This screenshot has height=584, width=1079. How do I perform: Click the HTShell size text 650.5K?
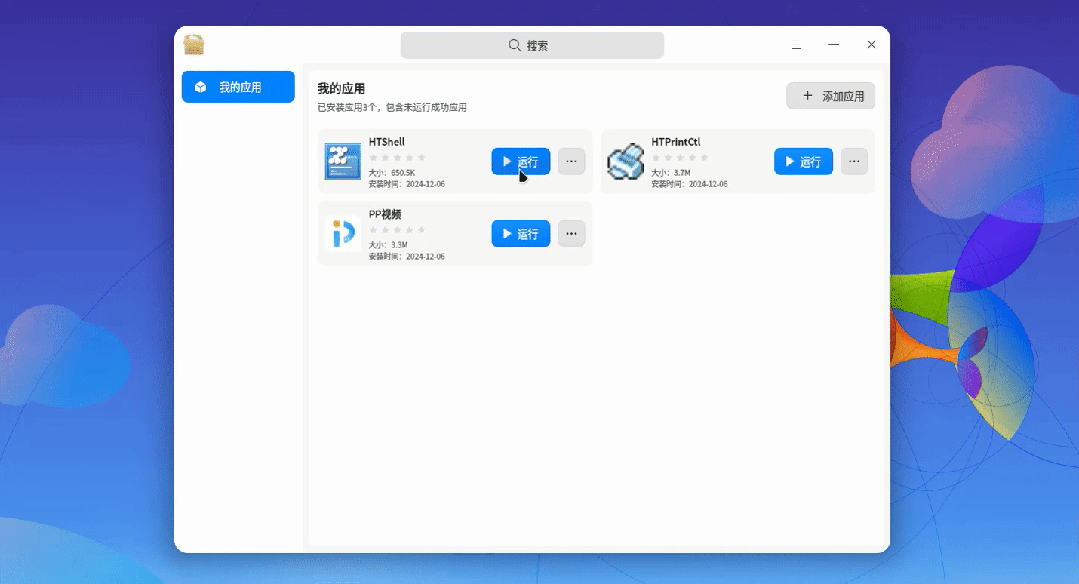tap(392, 173)
